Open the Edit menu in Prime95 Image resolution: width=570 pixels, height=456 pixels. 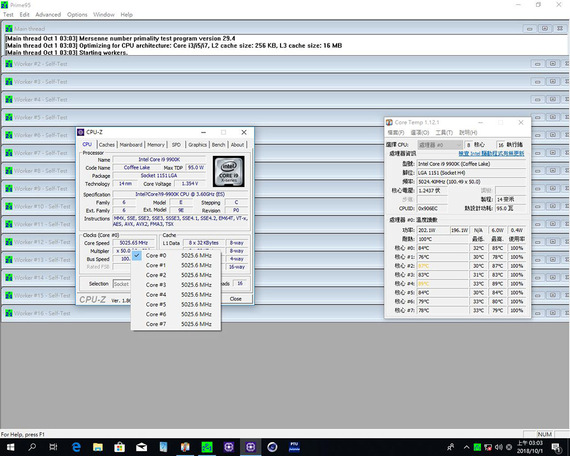pos(24,15)
